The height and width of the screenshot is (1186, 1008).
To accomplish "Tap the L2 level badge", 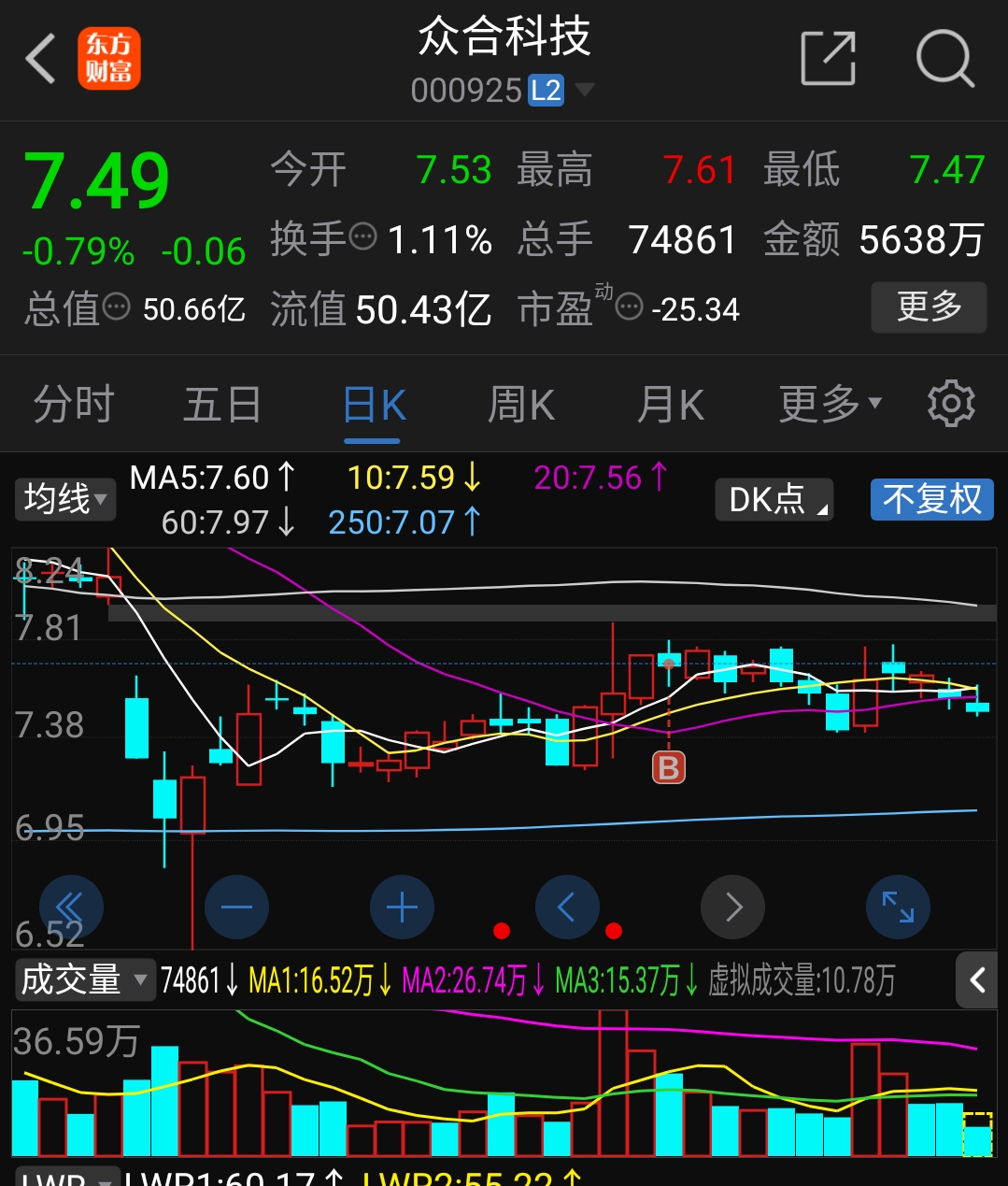I will point(546,91).
